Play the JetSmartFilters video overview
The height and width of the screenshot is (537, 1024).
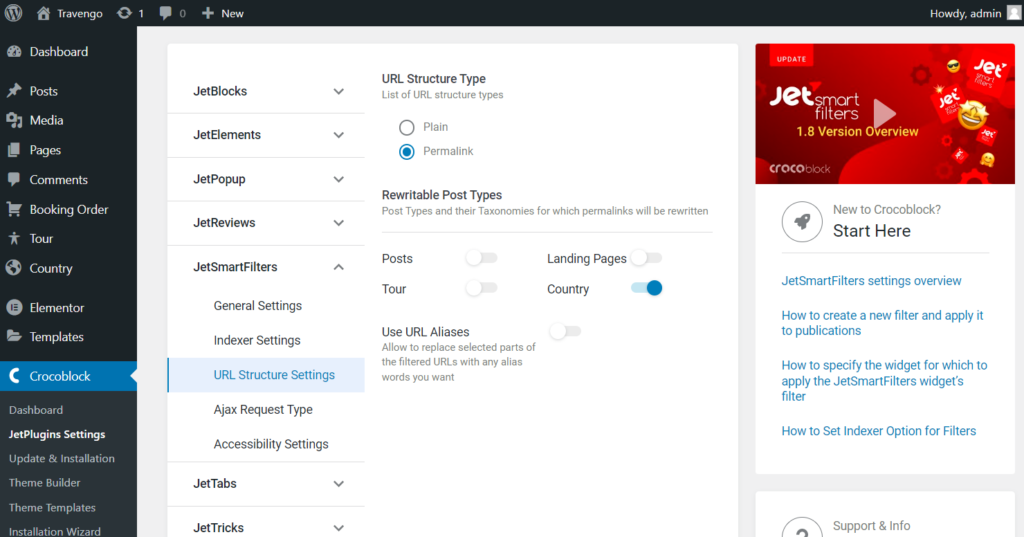click(885, 114)
